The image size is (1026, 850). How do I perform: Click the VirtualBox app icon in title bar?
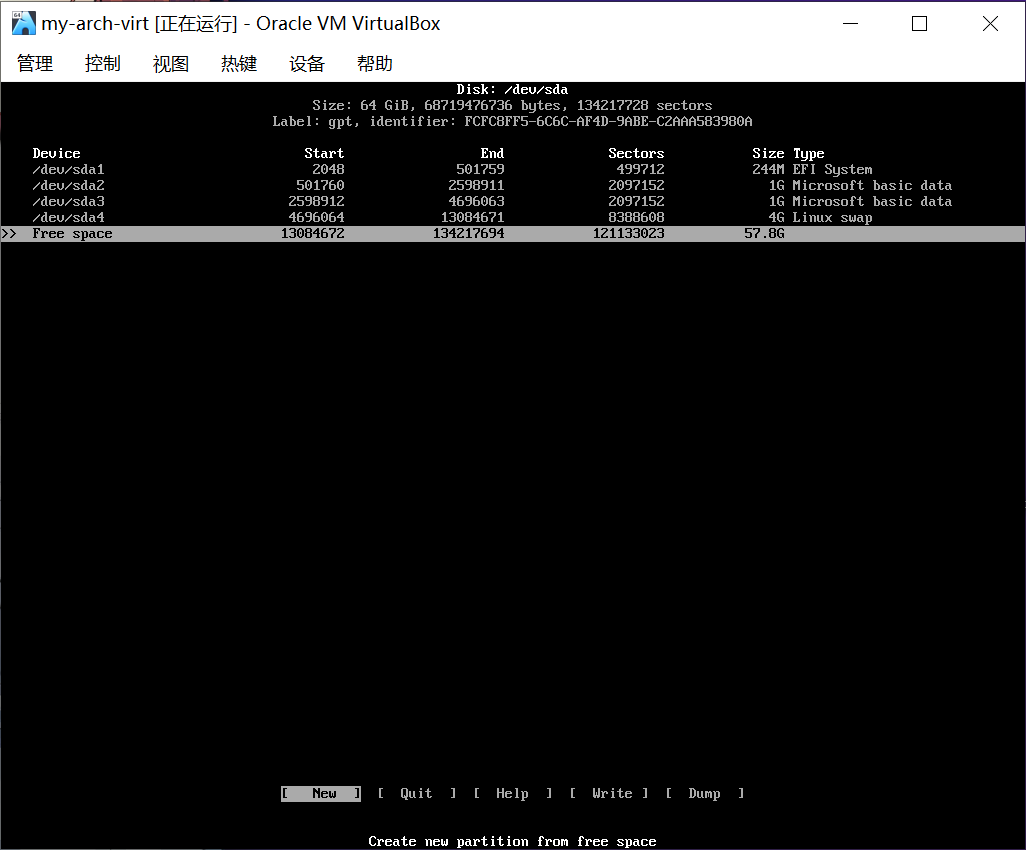(x=23, y=24)
